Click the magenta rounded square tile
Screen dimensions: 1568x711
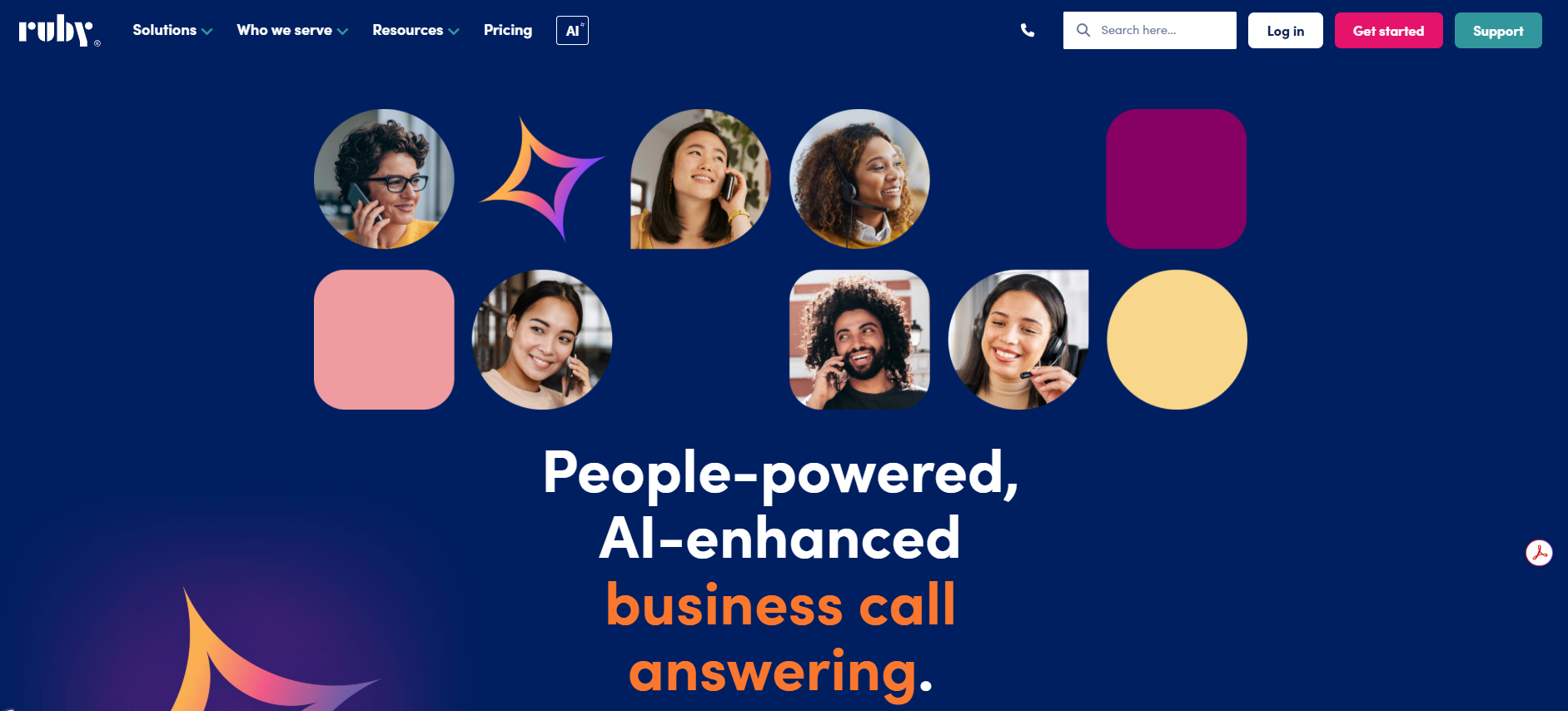pyautogui.click(x=1176, y=179)
